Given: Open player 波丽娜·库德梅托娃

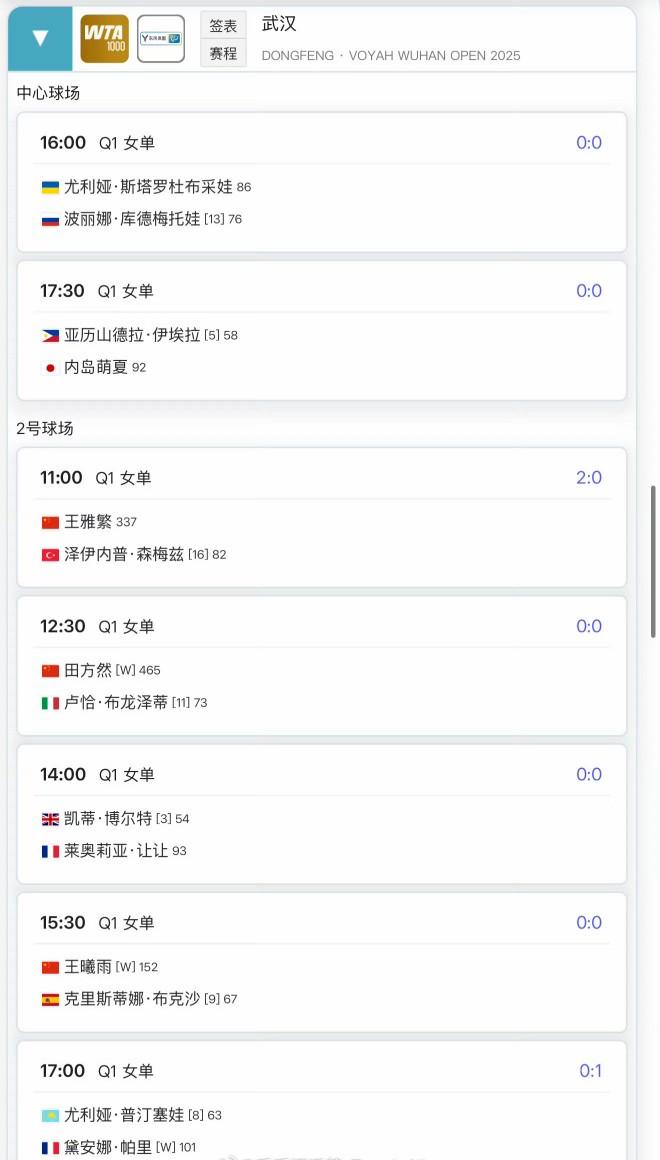Looking at the screenshot, I should pyautogui.click(x=132, y=219).
